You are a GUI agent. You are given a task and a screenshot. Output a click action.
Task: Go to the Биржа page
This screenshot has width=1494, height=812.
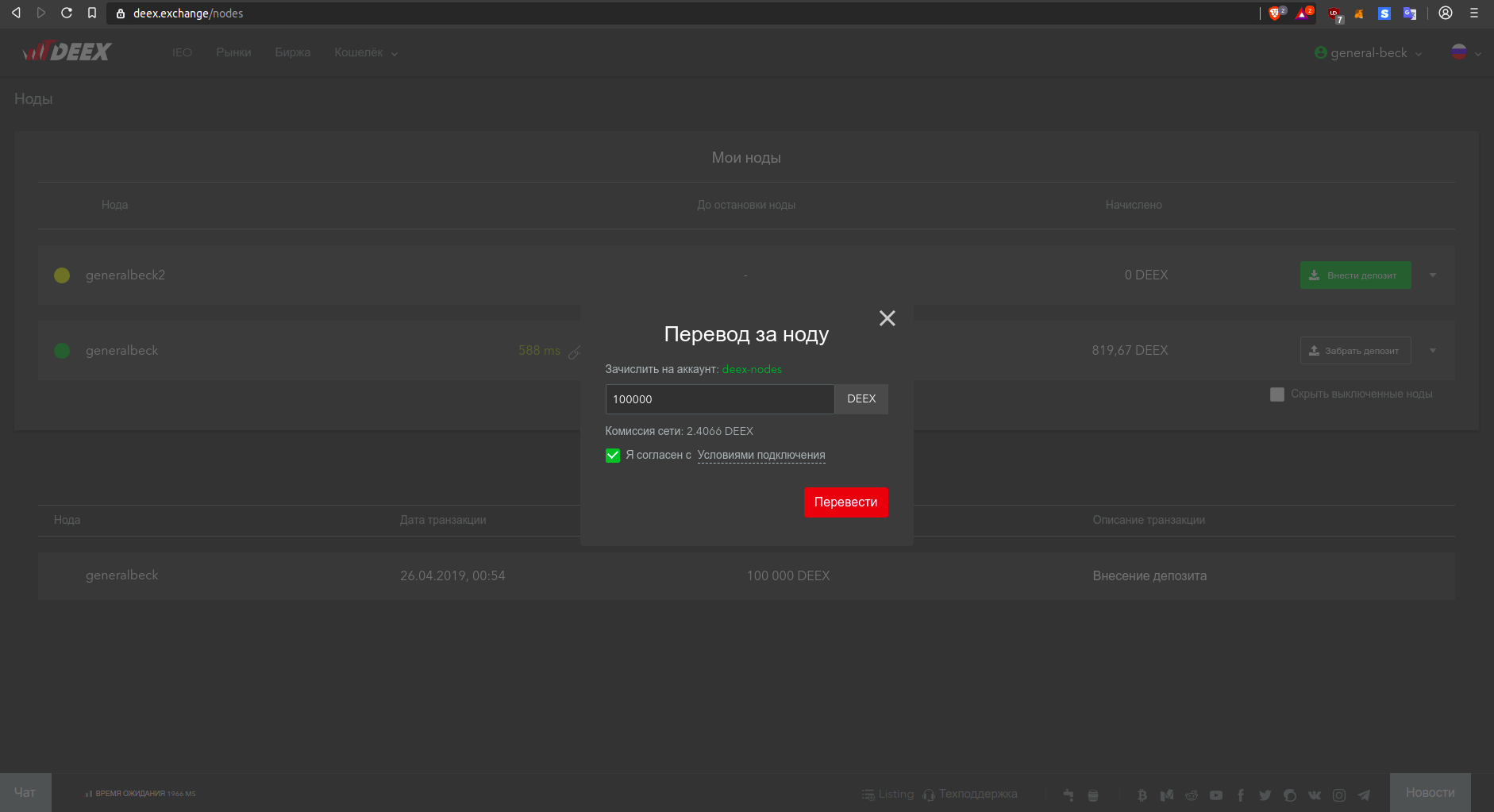[x=293, y=52]
